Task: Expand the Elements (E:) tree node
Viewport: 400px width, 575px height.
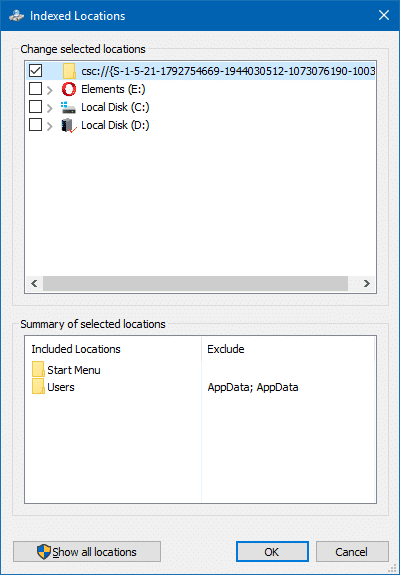Action: point(49,90)
